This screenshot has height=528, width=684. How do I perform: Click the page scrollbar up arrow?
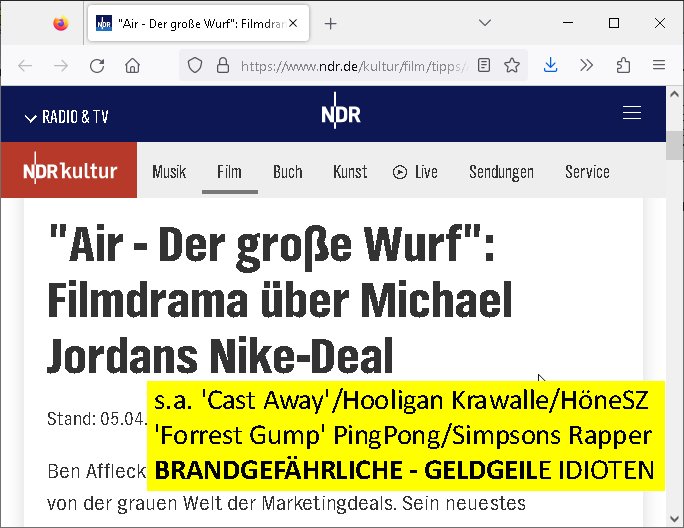point(674,94)
